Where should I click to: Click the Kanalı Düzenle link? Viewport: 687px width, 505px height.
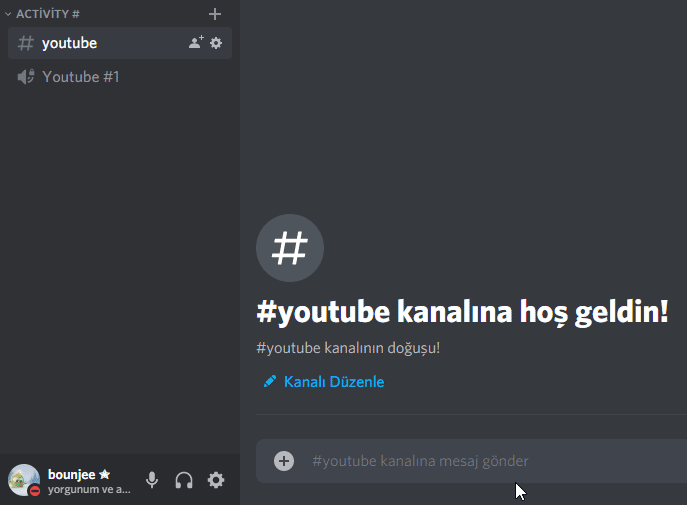334,382
